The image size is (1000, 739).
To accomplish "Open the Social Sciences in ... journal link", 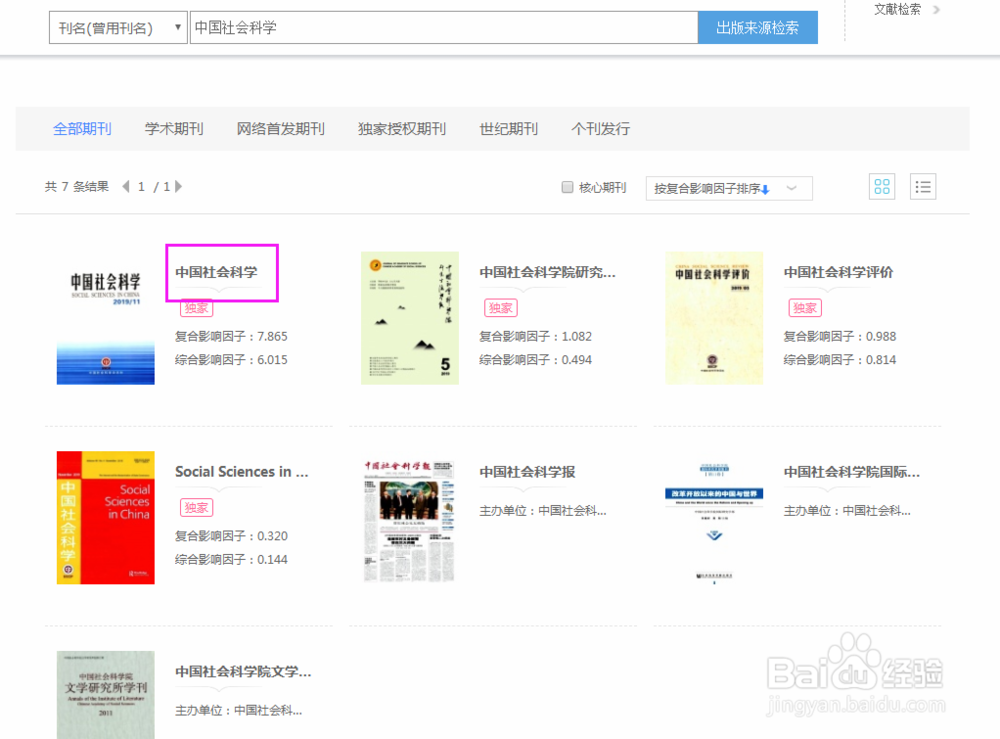I will [x=242, y=472].
